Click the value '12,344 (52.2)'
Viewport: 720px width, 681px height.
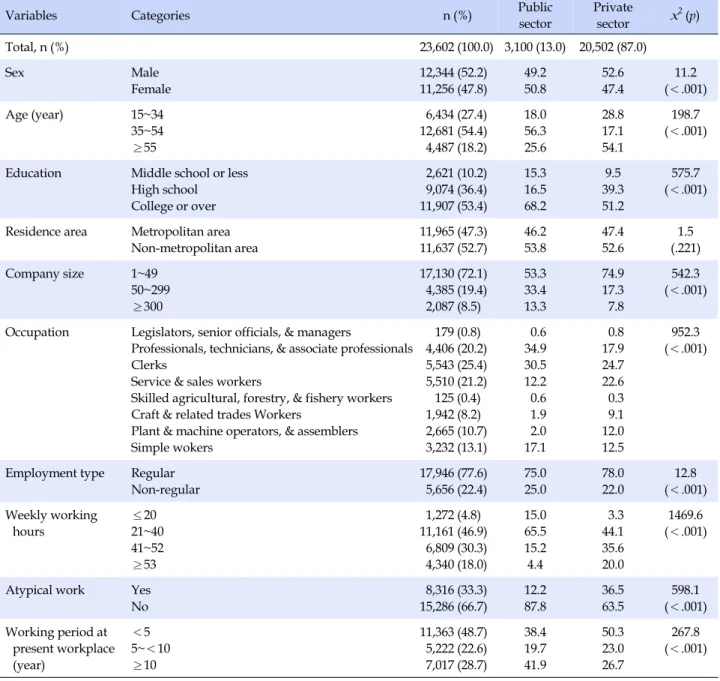[x=453, y=73]
